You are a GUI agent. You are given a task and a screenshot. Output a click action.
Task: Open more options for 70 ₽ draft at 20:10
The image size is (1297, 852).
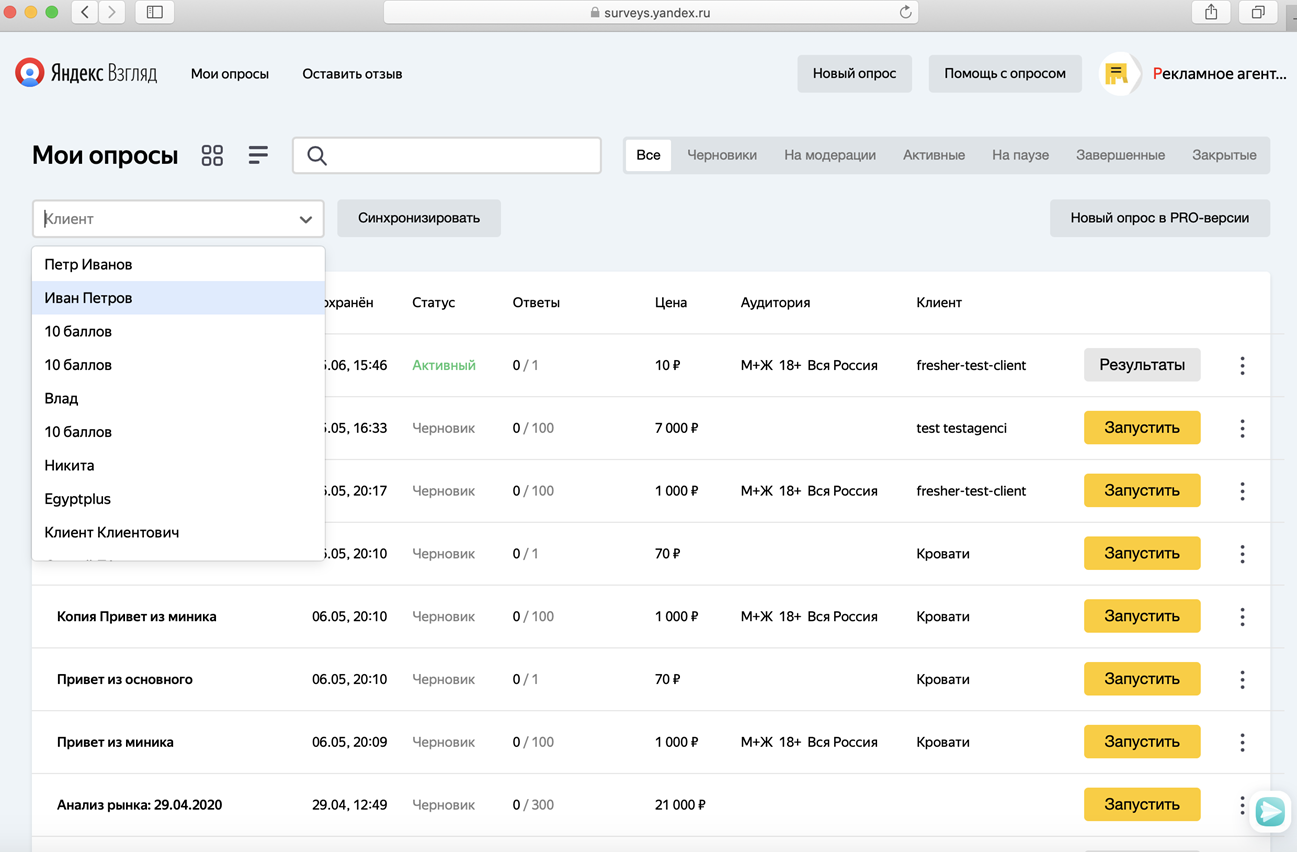click(1242, 554)
